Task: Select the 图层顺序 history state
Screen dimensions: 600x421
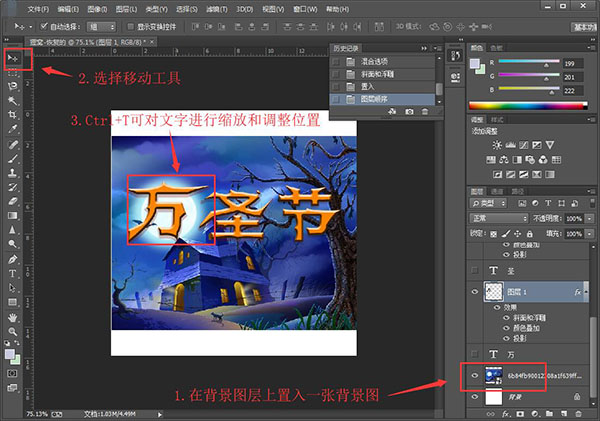Action: [x=382, y=99]
